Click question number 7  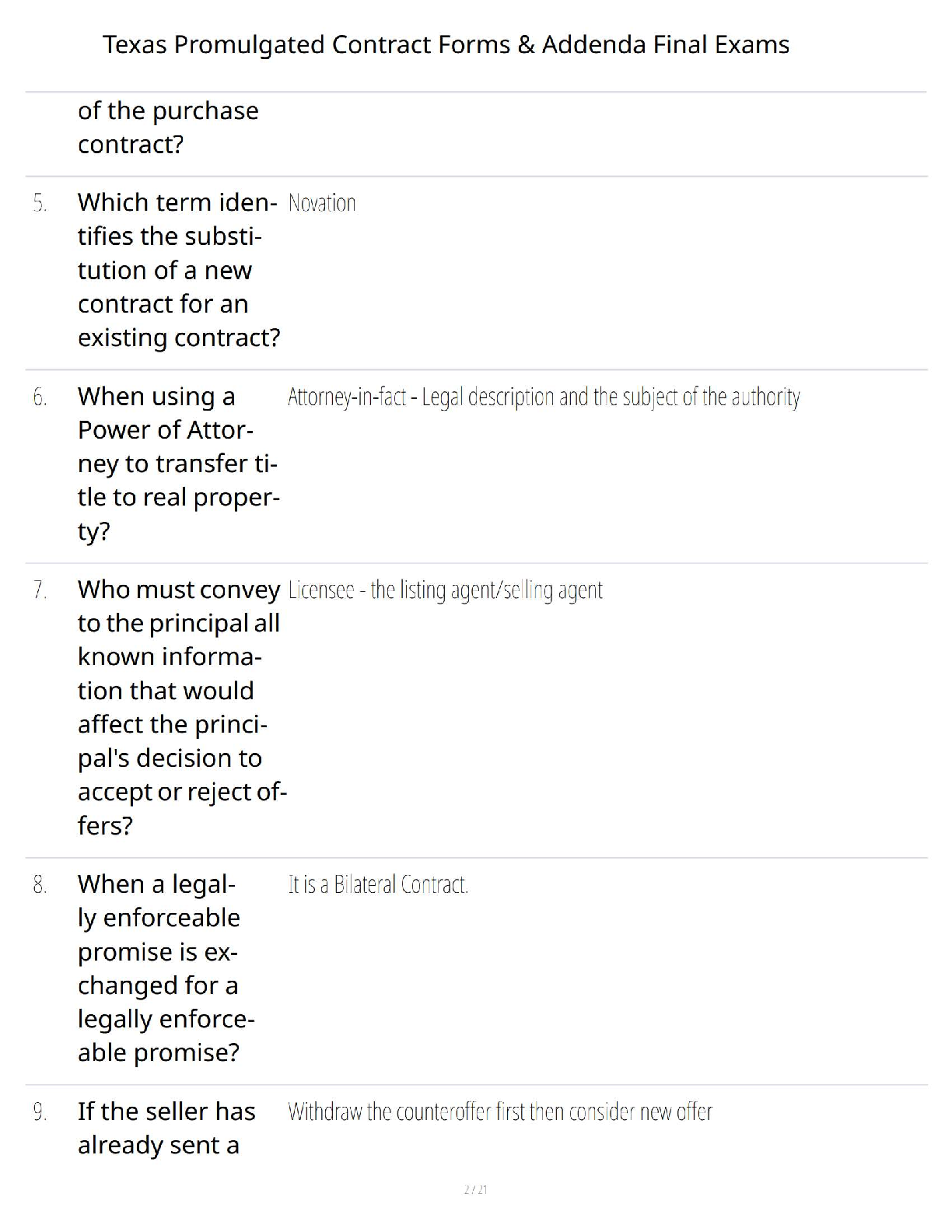pyautogui.click(x=40, y=590)
